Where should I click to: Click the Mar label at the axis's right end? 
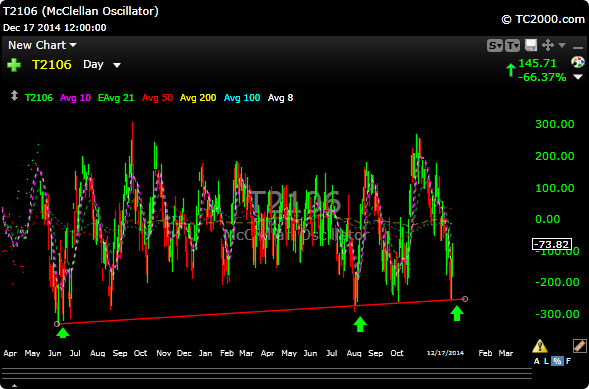pos(506,353)
